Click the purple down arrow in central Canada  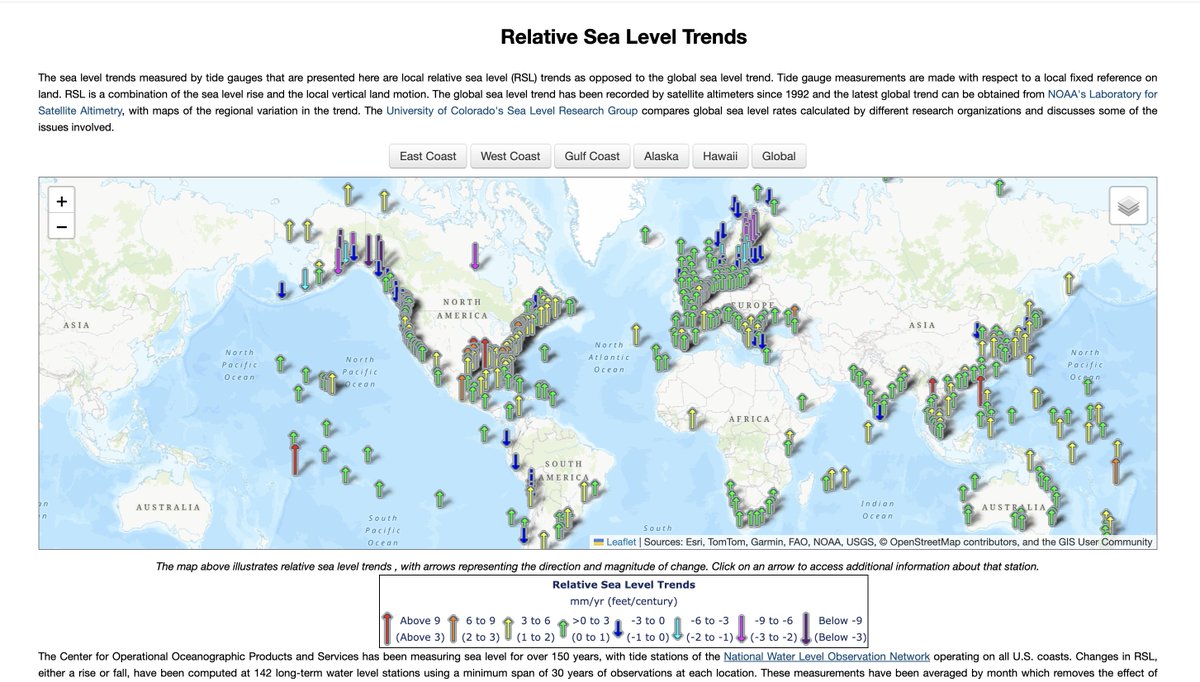tap(474, 258)
